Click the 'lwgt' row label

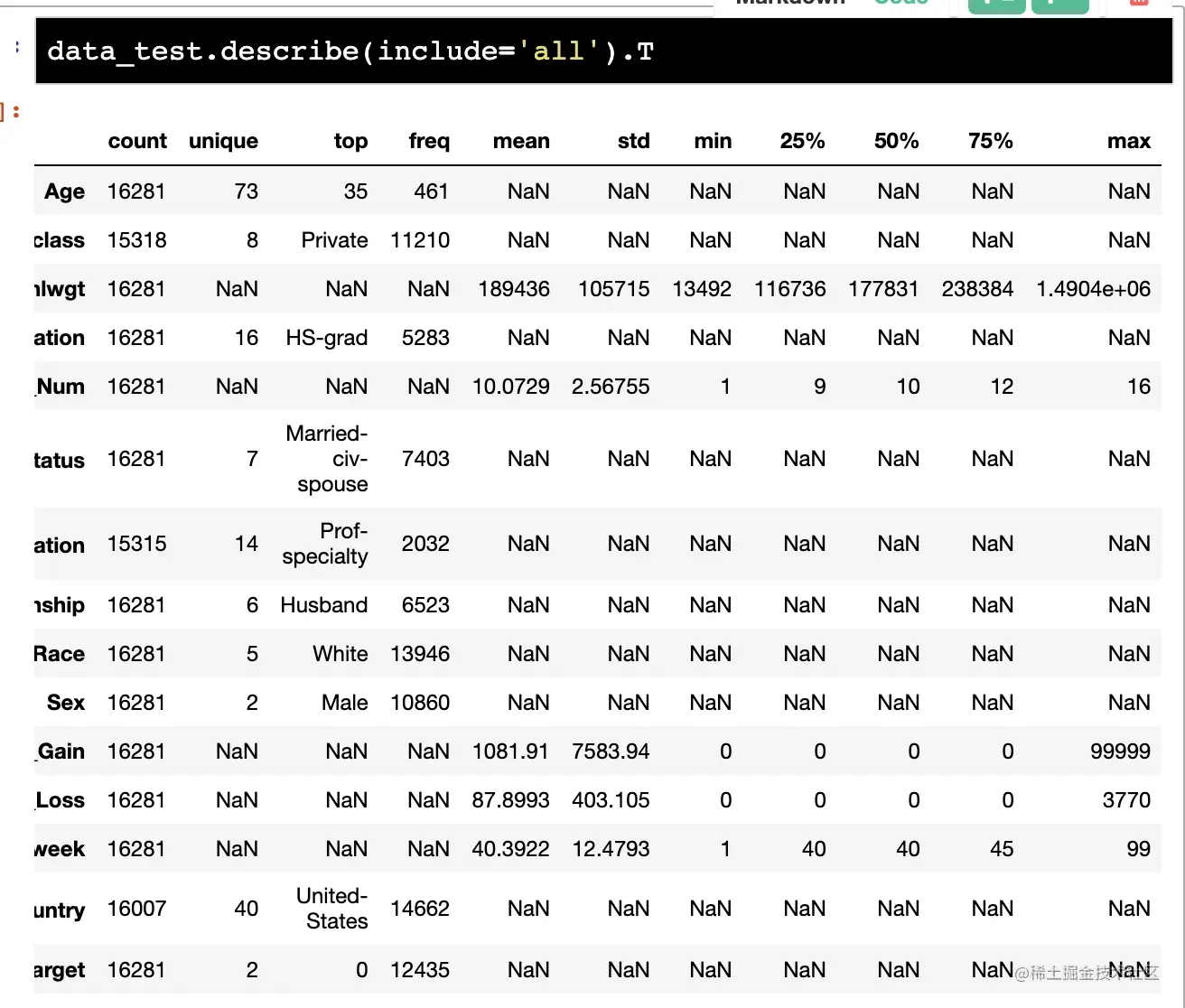[x=60, y=289]
